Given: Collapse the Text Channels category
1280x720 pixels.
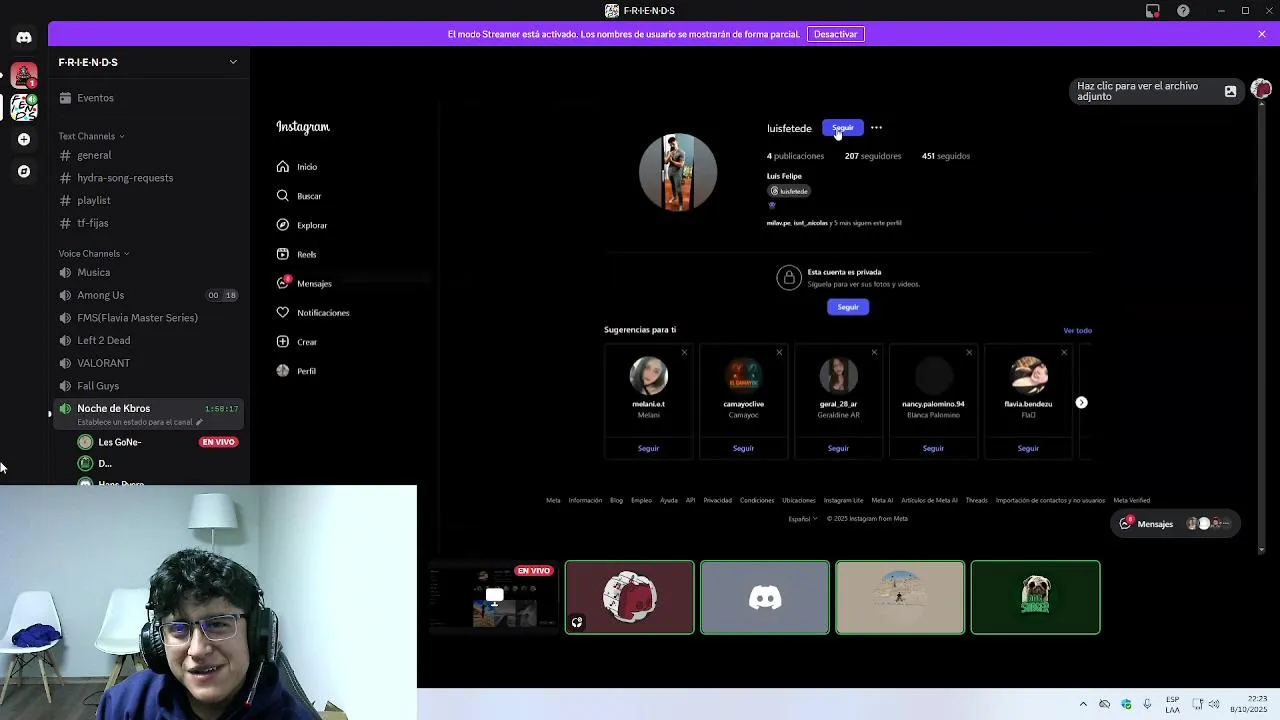Looking at the screenshot, I should [x=91, y=136].
